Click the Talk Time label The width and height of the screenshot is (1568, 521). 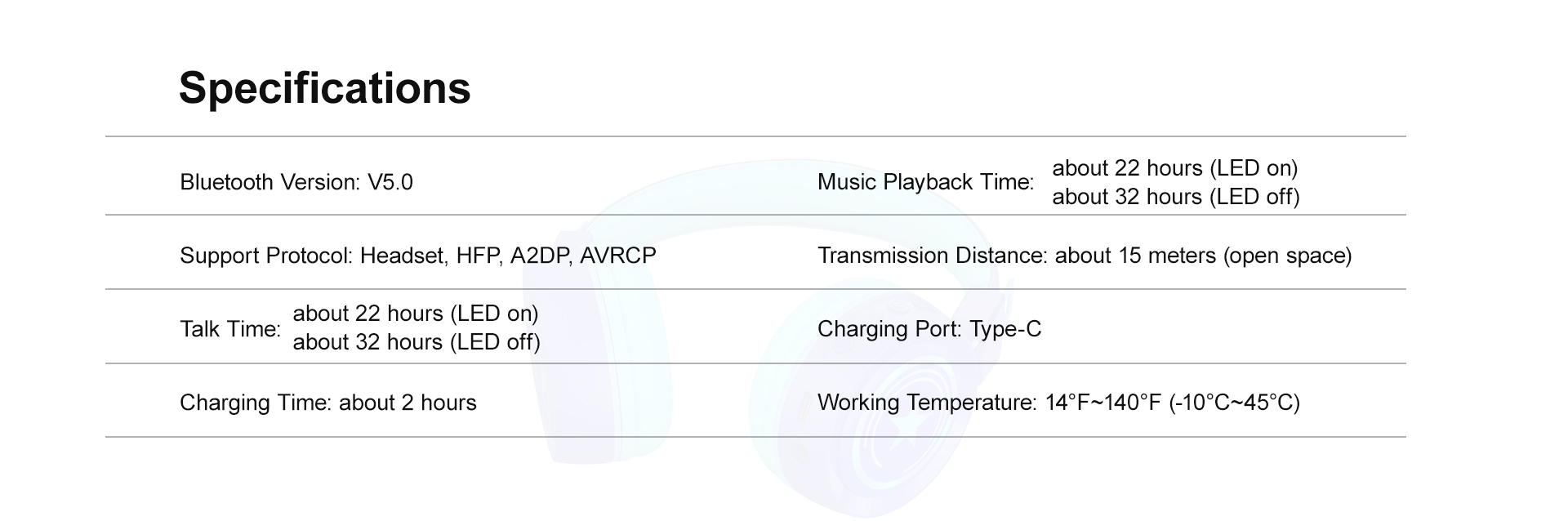(x=230, y=329)
